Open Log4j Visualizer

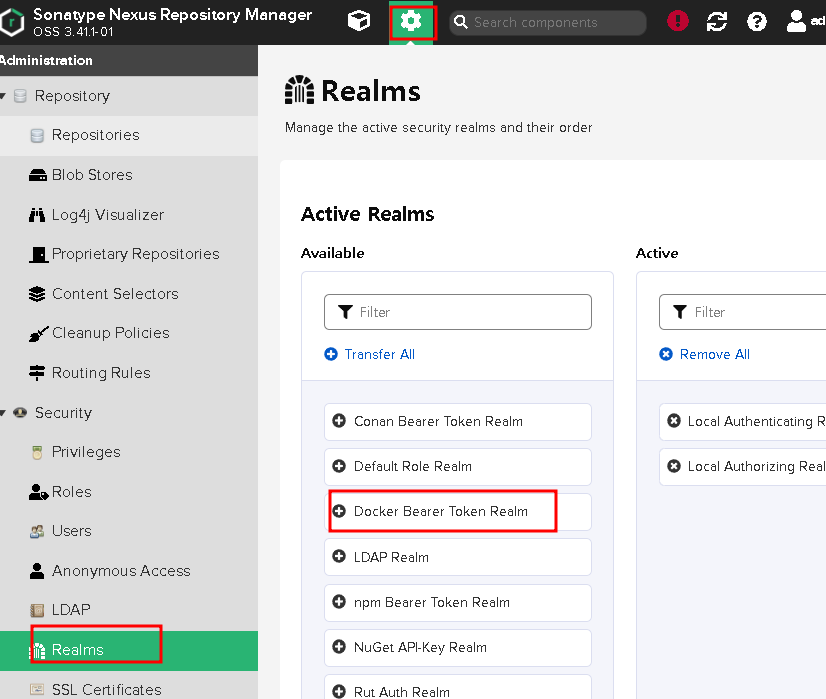[x=129, y=214]
